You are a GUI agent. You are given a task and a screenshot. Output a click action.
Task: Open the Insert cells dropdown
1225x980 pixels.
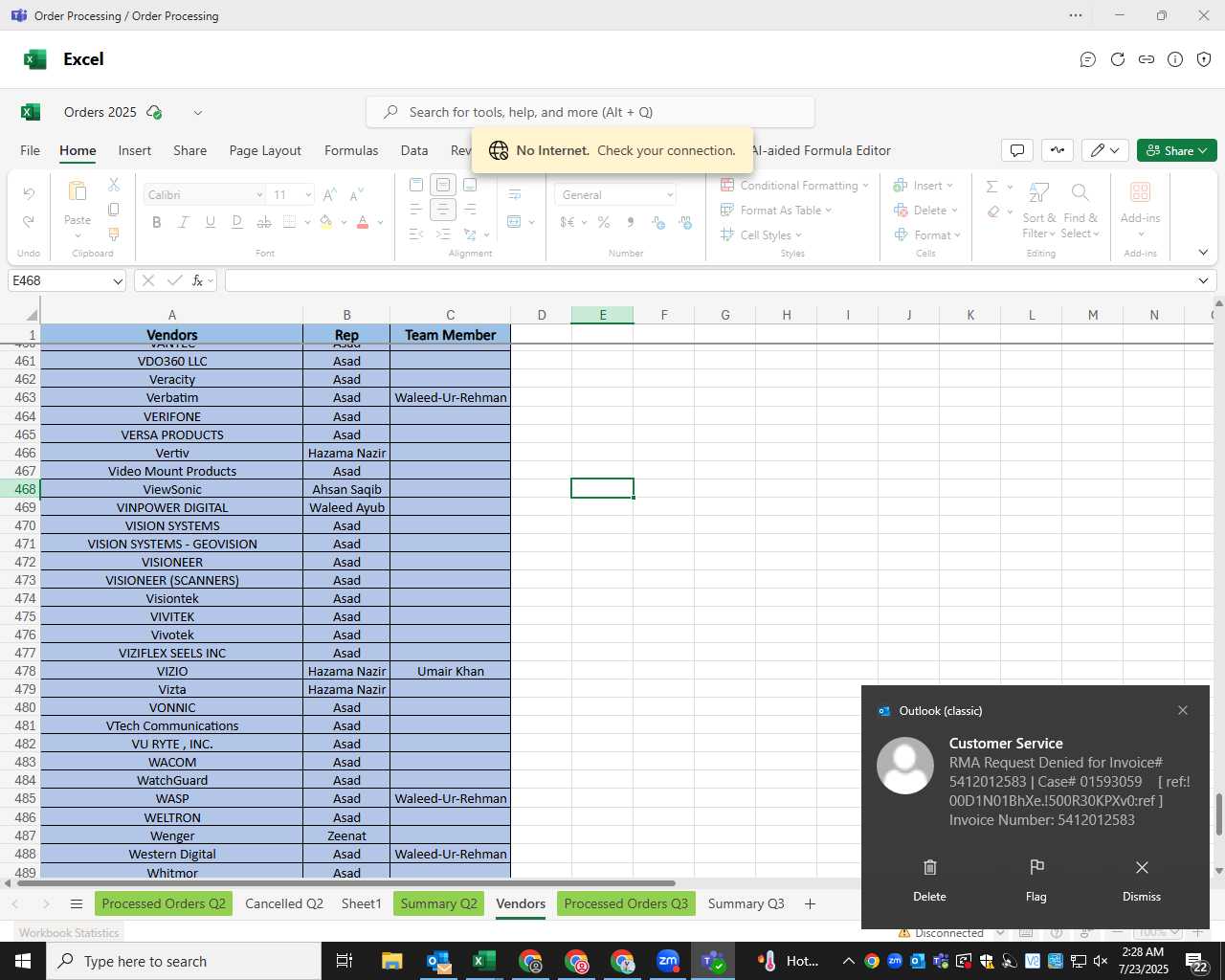point(923,186)
